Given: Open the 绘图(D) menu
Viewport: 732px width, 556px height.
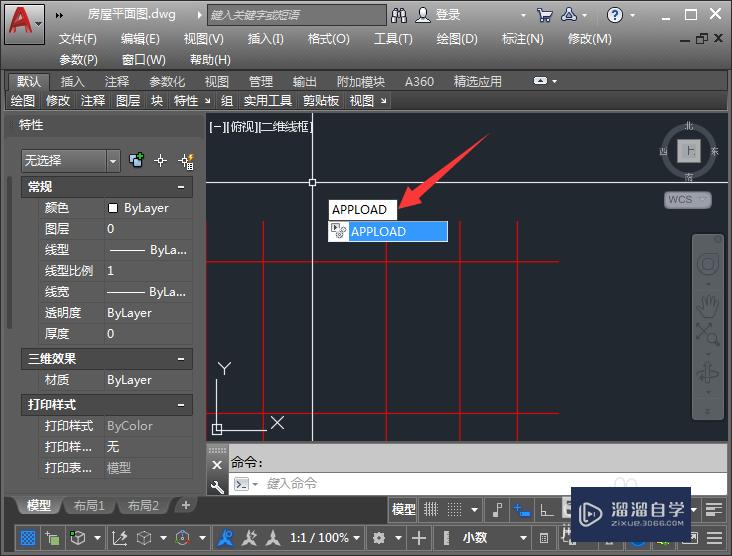Looking at the screenshot, I should tap(457, 39).
